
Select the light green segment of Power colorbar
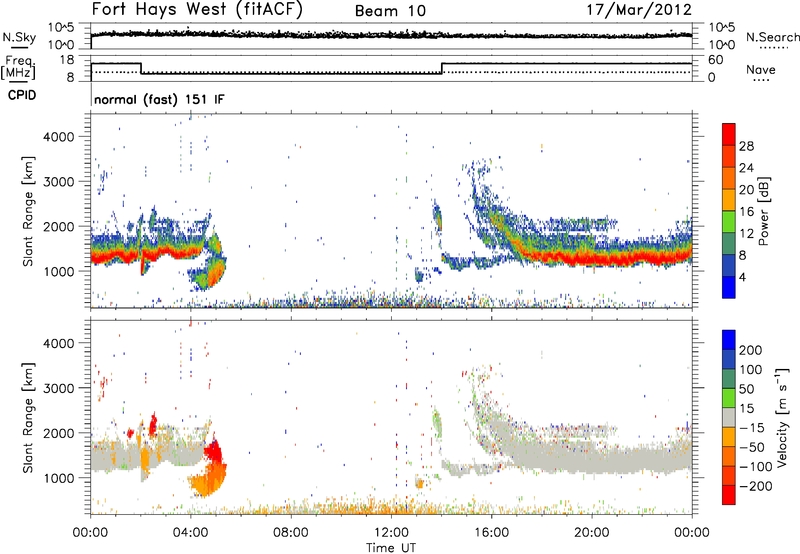[x=729, y=221]
